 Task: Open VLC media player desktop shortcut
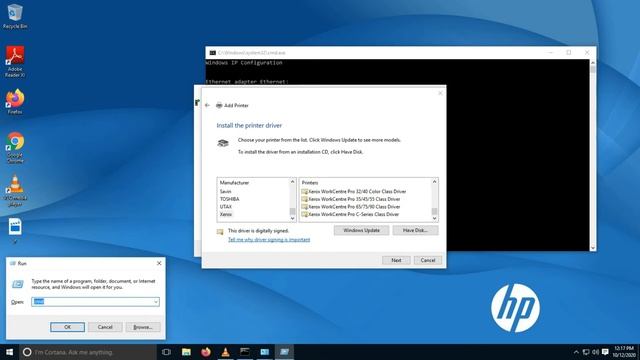[x=15, y=191]
